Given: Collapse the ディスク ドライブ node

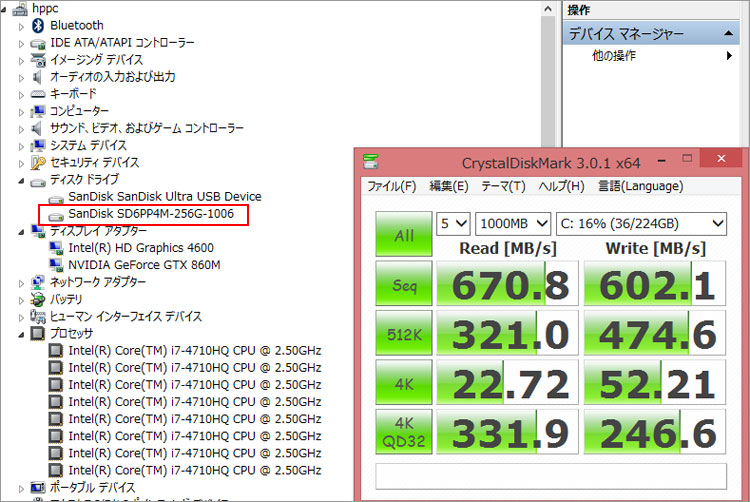Looking at the screenshot, I should tap(22, 181).
